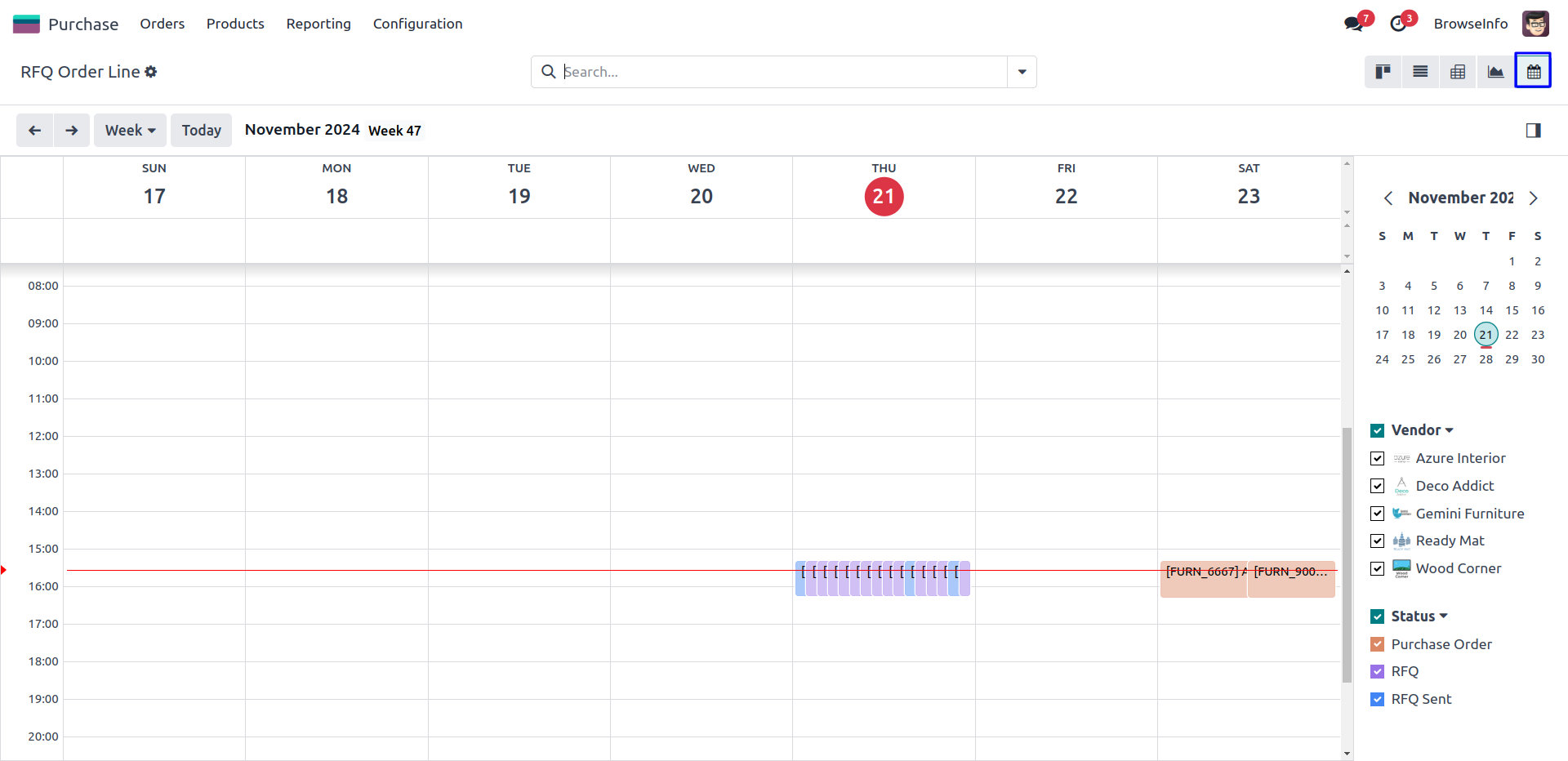Open the activities clock icon

1398,24
